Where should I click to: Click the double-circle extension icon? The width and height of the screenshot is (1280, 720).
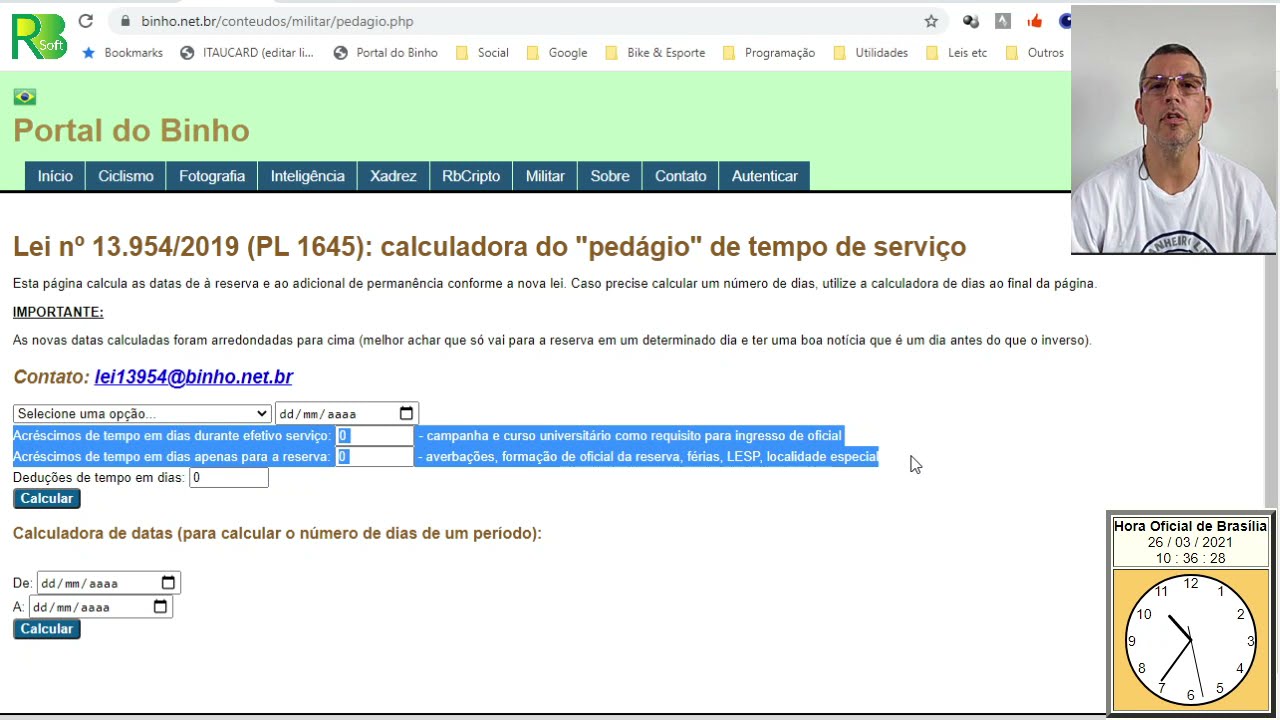coord(970,21)
